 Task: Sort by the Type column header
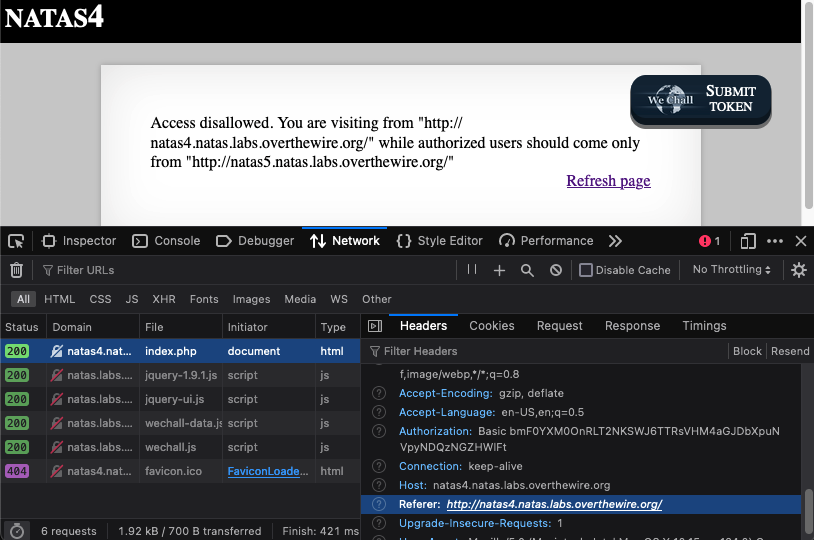tap(337, 327)
